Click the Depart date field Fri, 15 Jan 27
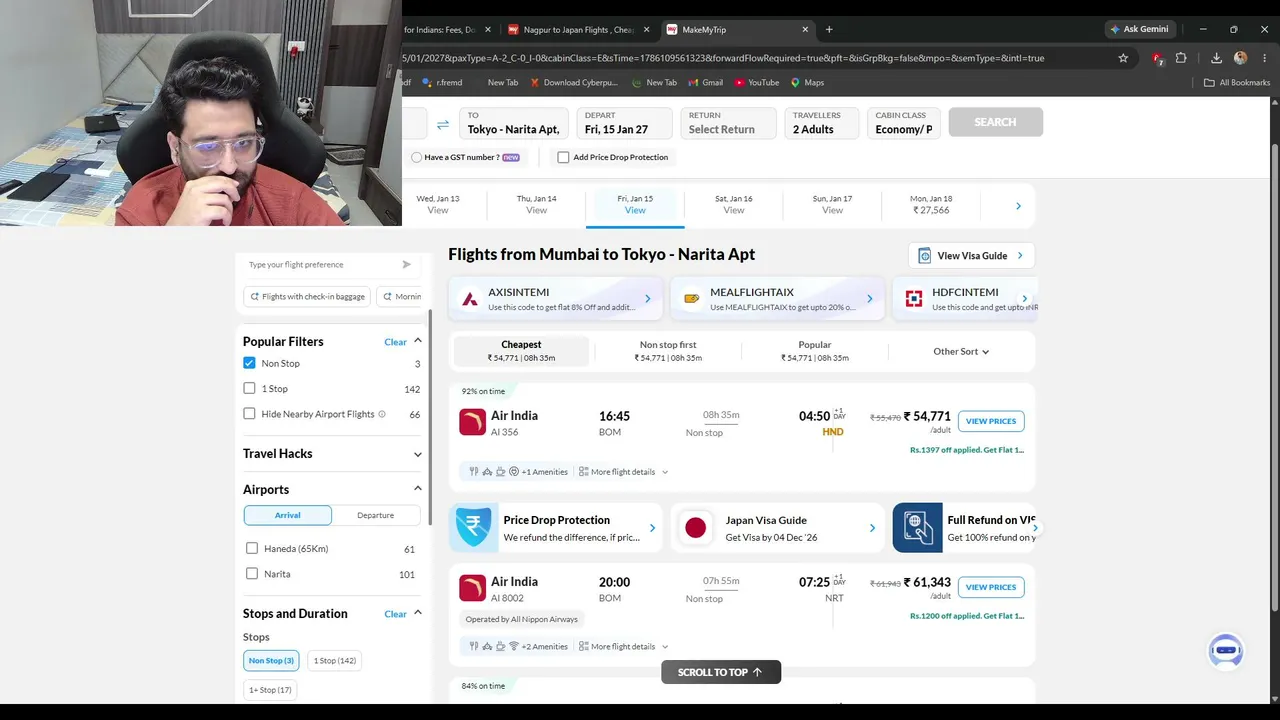Viewport: 1280px width, 720px height. [x=624, y=123]
